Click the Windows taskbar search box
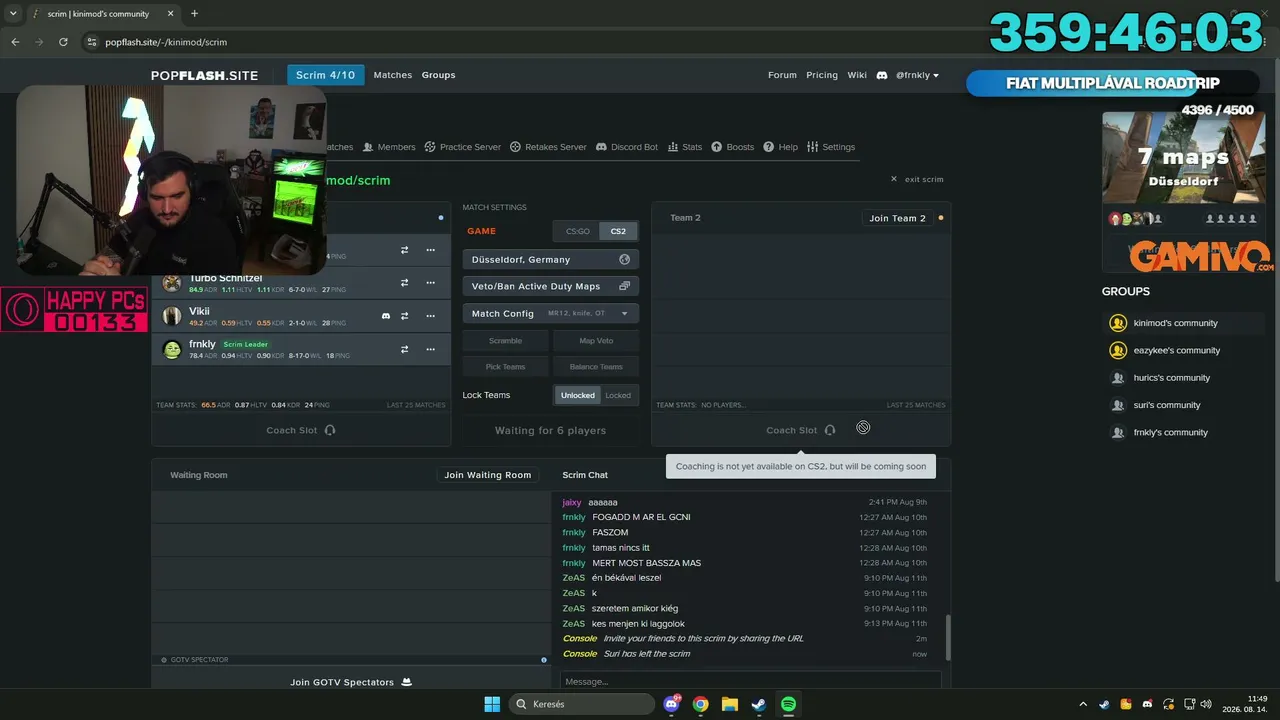Screen dimensions: 1280x720 tap(583, 704)
